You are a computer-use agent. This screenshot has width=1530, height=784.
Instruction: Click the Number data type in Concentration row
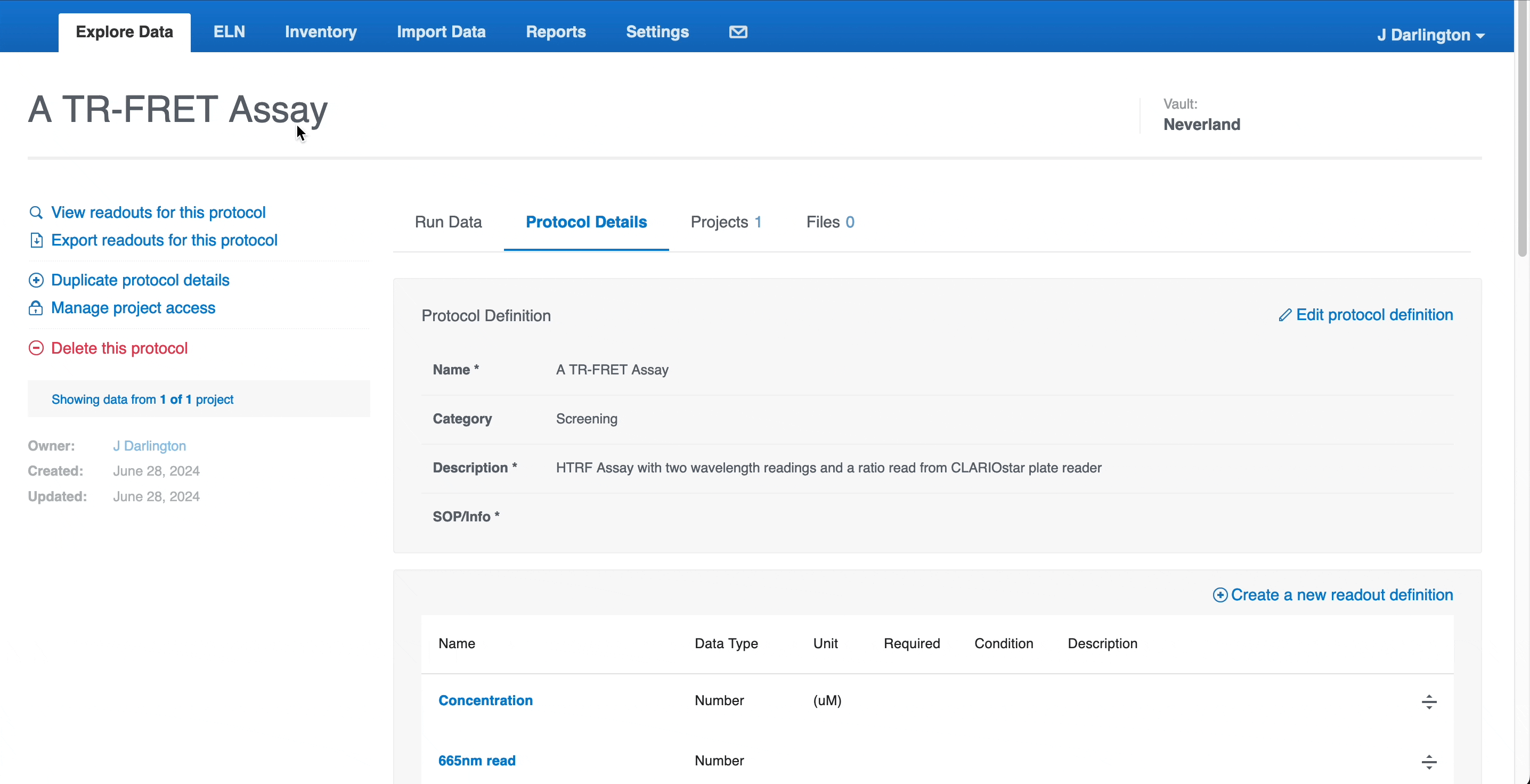coord(719,701)
